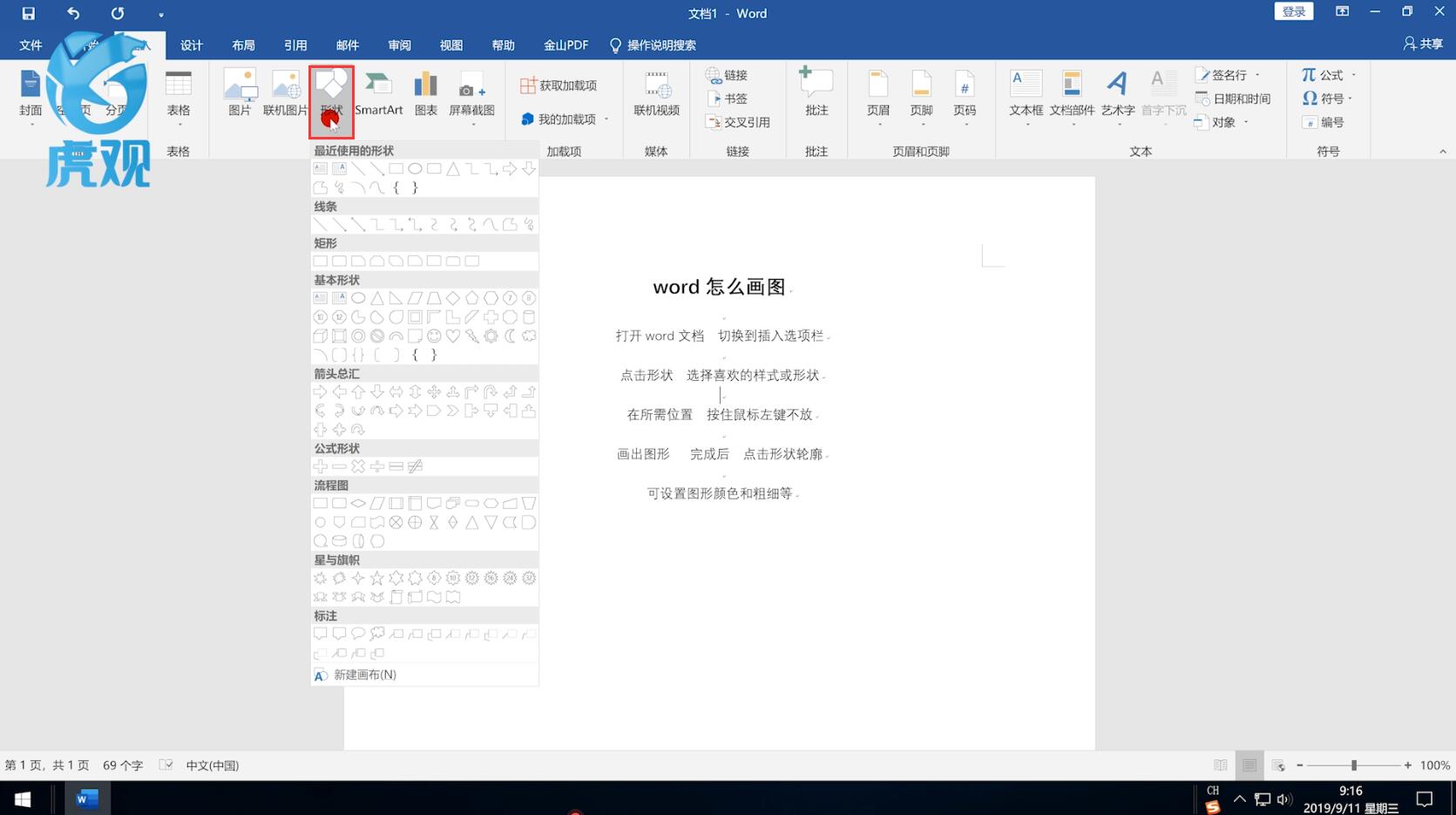
Task: Select the hexagon basic shape
Action: 491,298
